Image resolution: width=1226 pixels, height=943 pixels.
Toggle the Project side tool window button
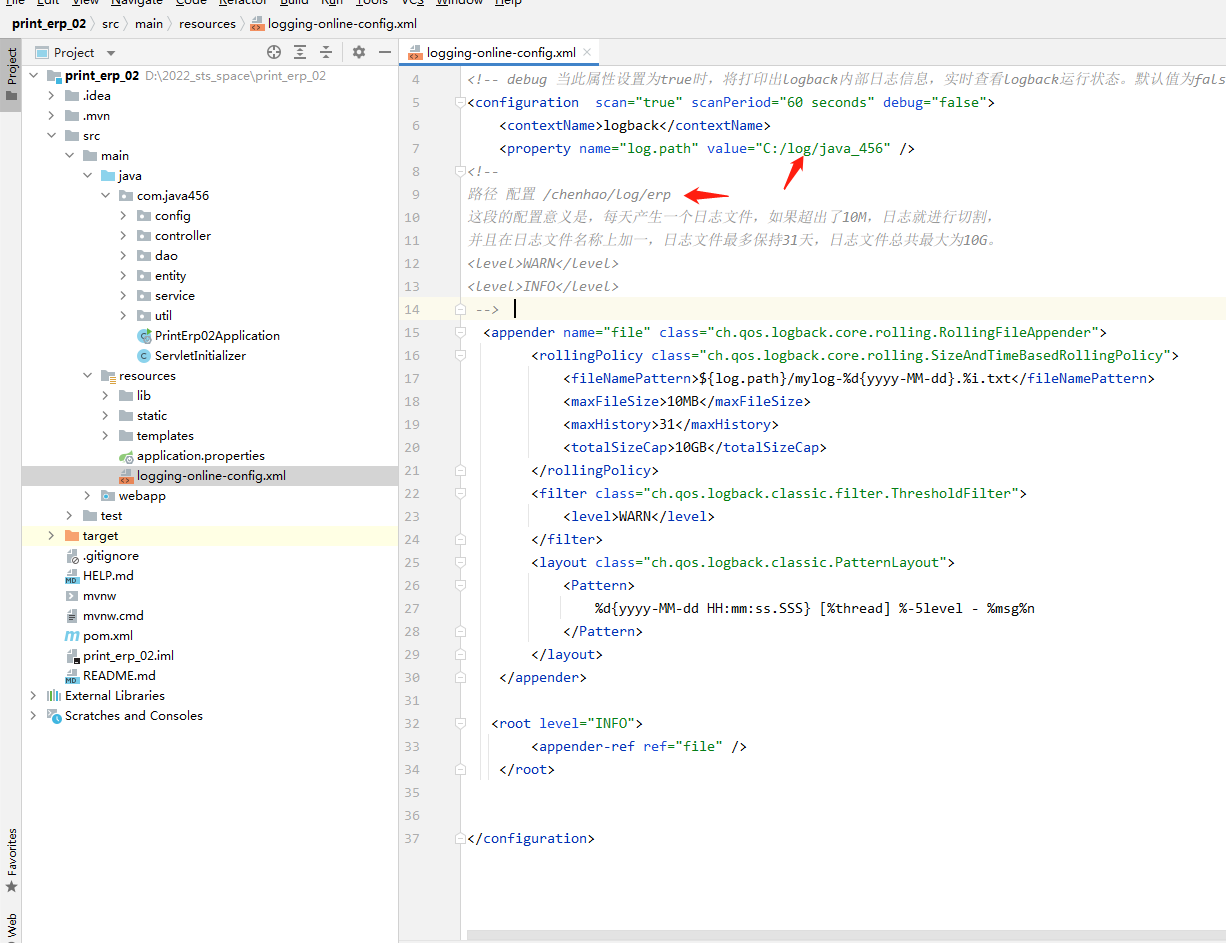[x=11, y=75]
